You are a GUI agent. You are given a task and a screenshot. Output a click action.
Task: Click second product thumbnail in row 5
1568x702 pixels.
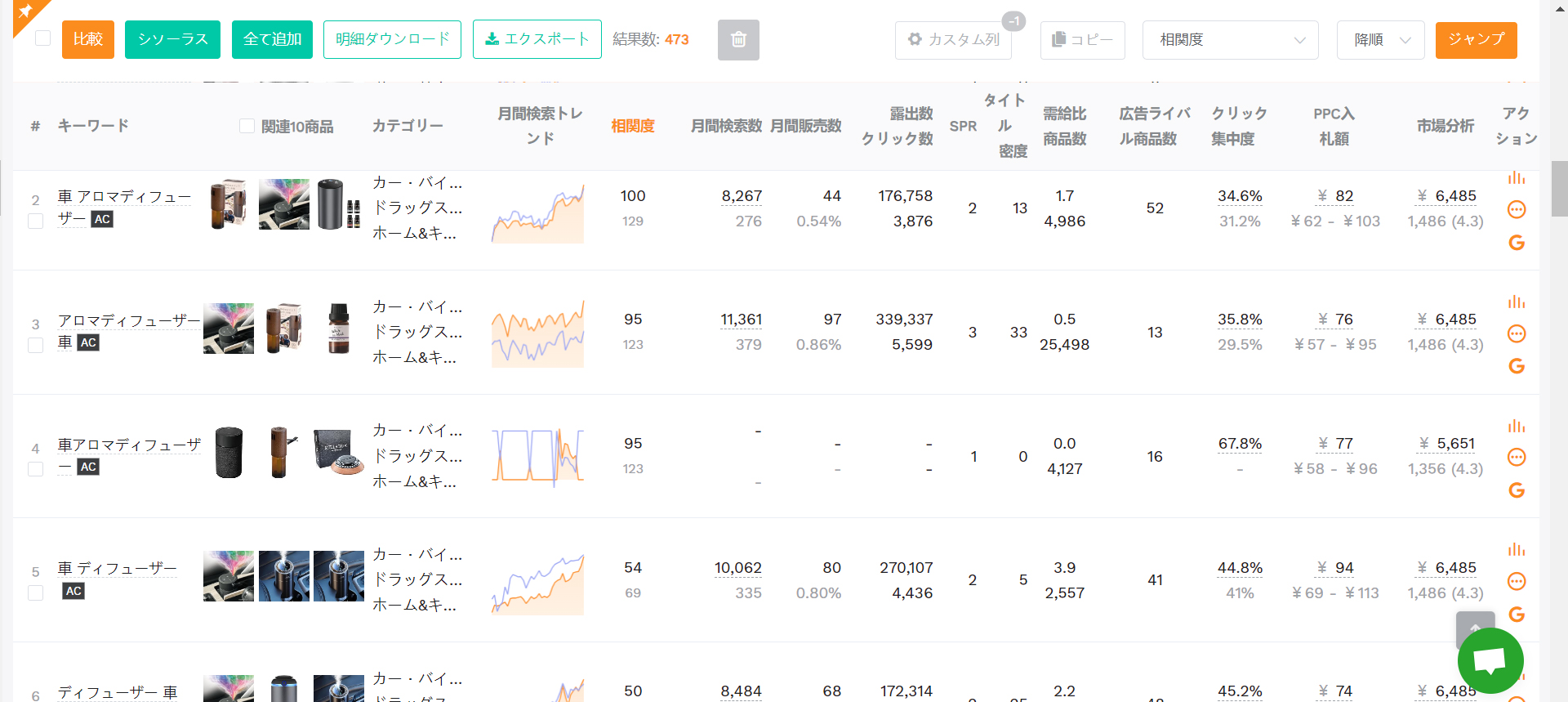[x=284, y=576]
